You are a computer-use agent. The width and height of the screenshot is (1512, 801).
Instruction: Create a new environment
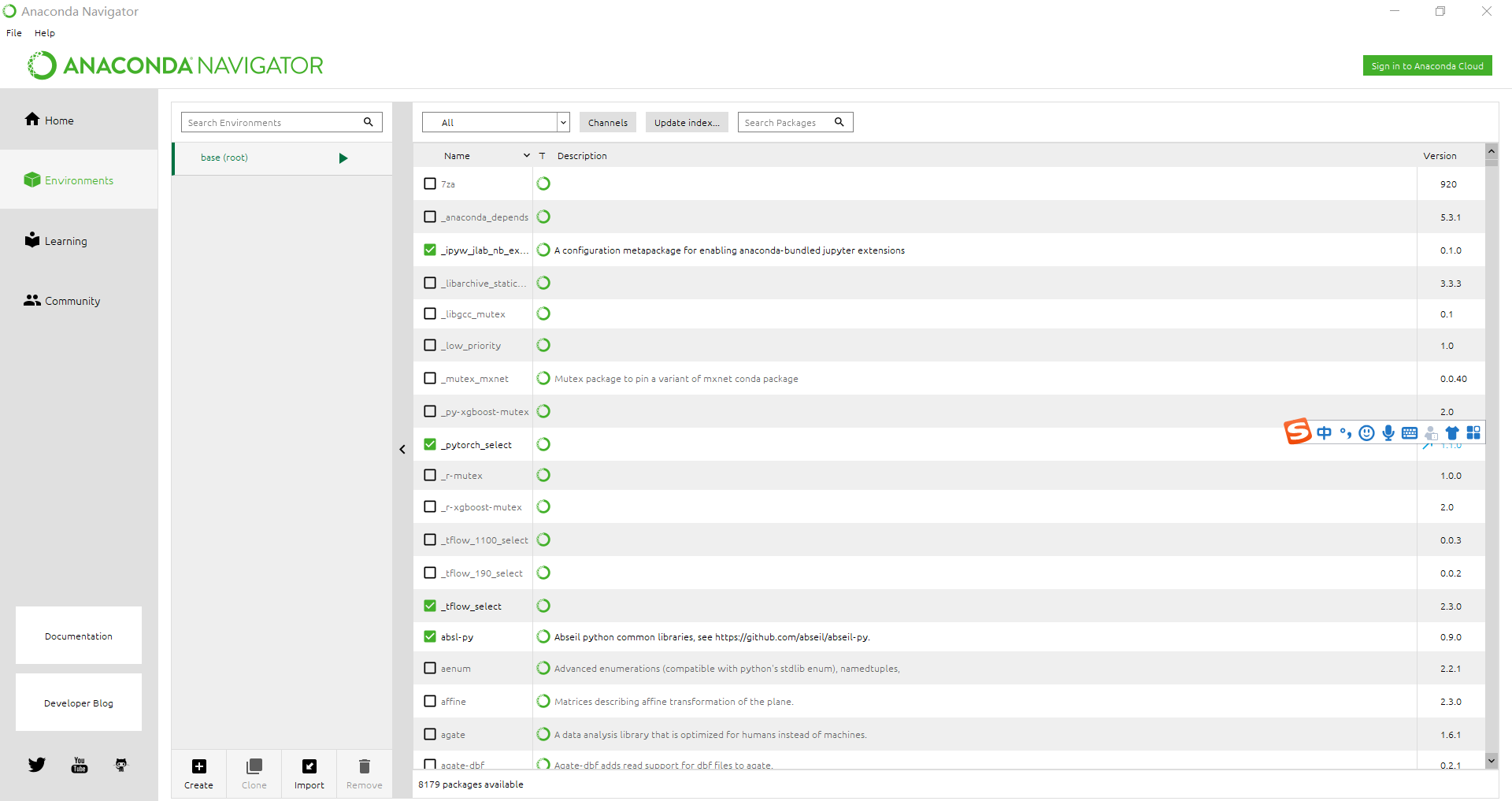[198, 773]
